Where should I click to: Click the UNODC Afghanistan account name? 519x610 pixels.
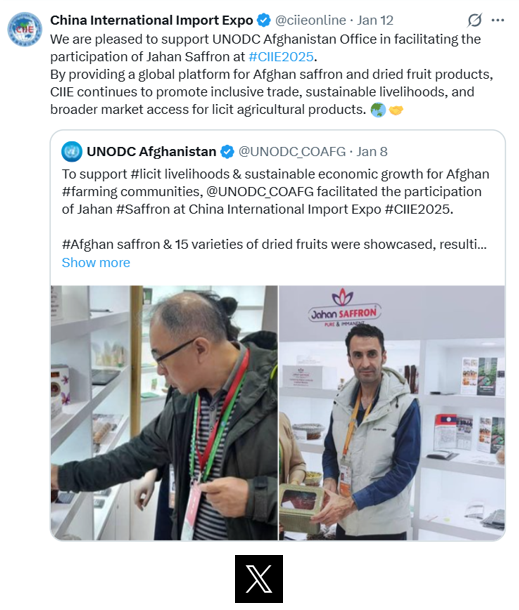pos(151,152)
